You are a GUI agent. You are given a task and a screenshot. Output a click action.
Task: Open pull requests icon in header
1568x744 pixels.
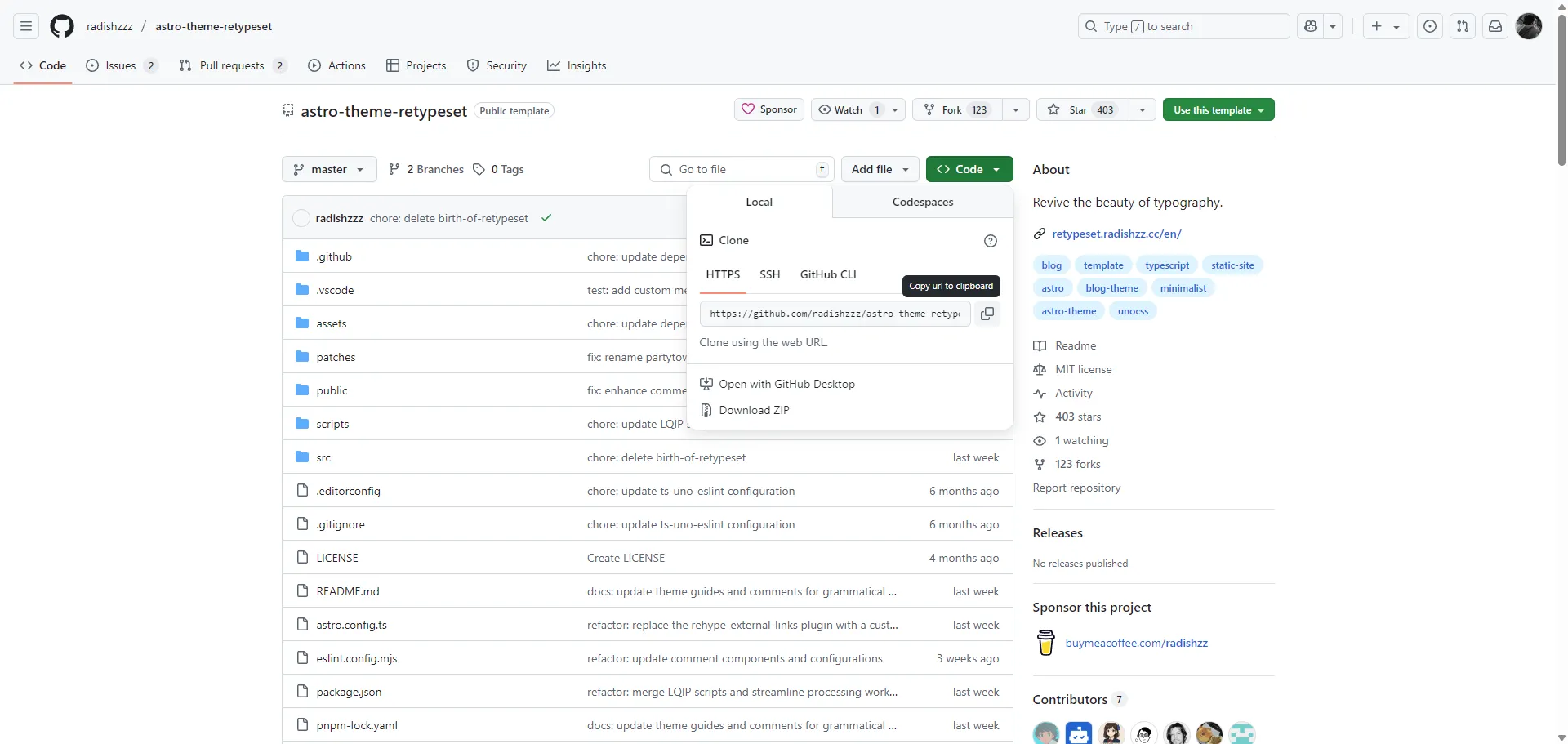pos(1463,26)
